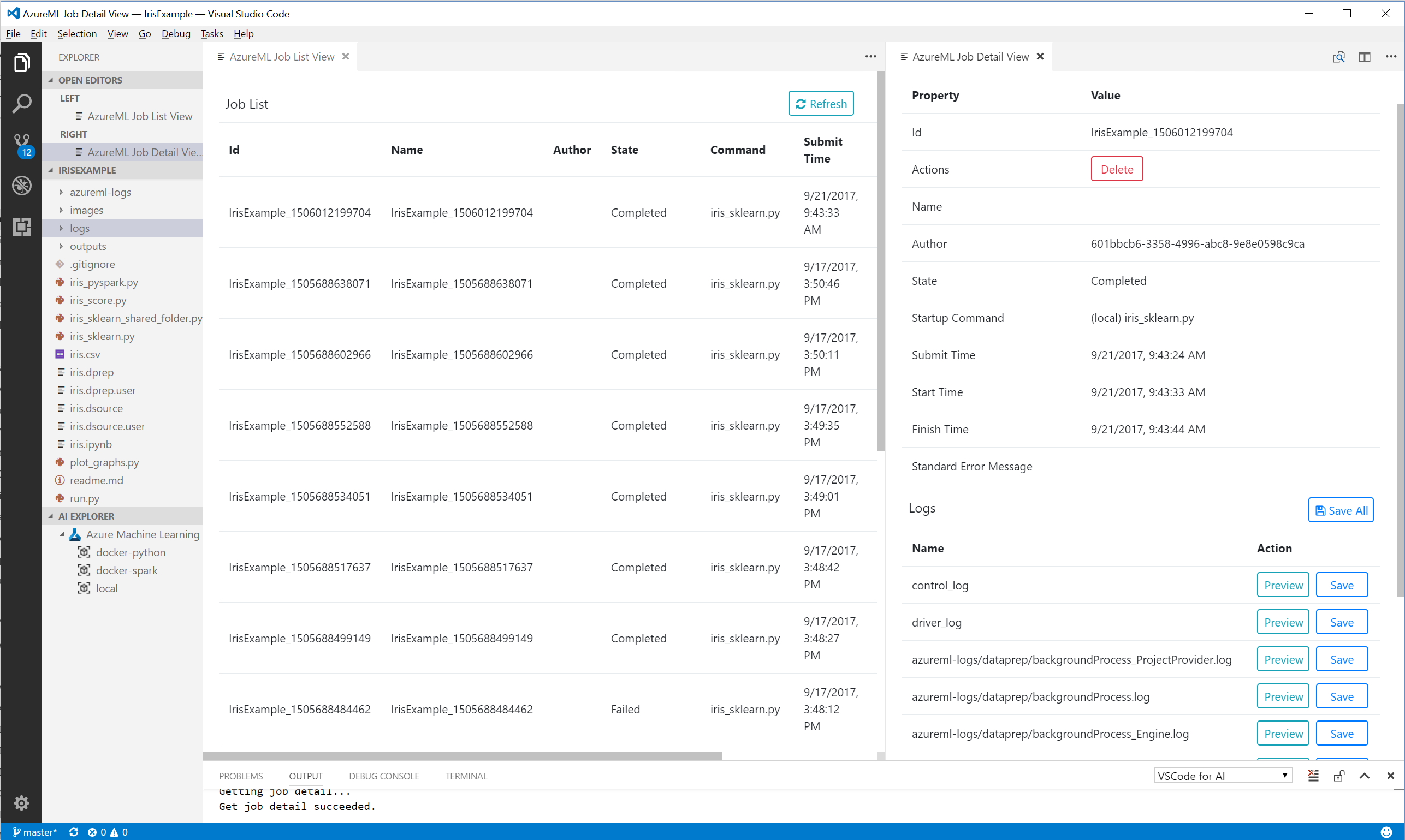
Task: Select the local compute target
Action: (x=107, y=589)
